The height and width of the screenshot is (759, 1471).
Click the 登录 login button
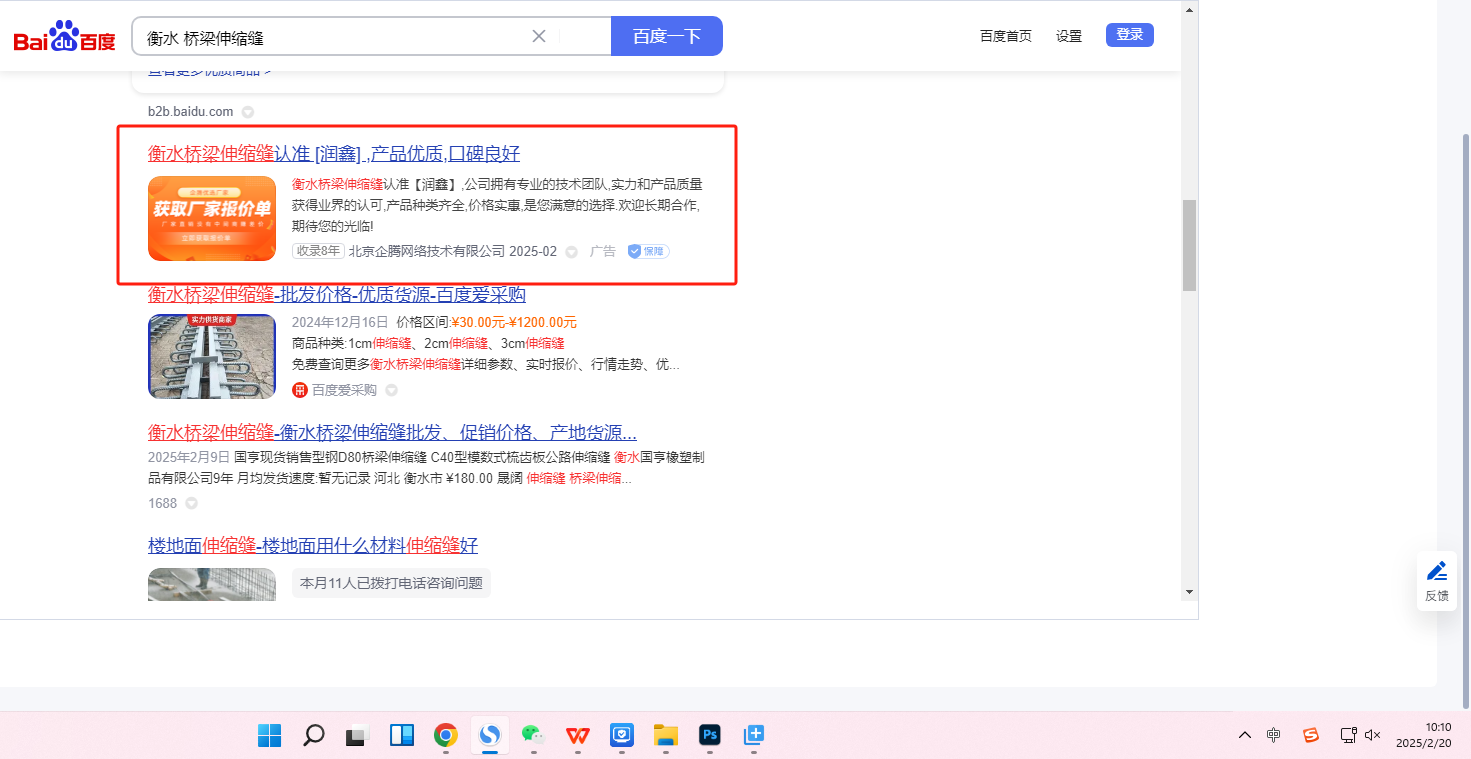click(x=1129, y=35)
